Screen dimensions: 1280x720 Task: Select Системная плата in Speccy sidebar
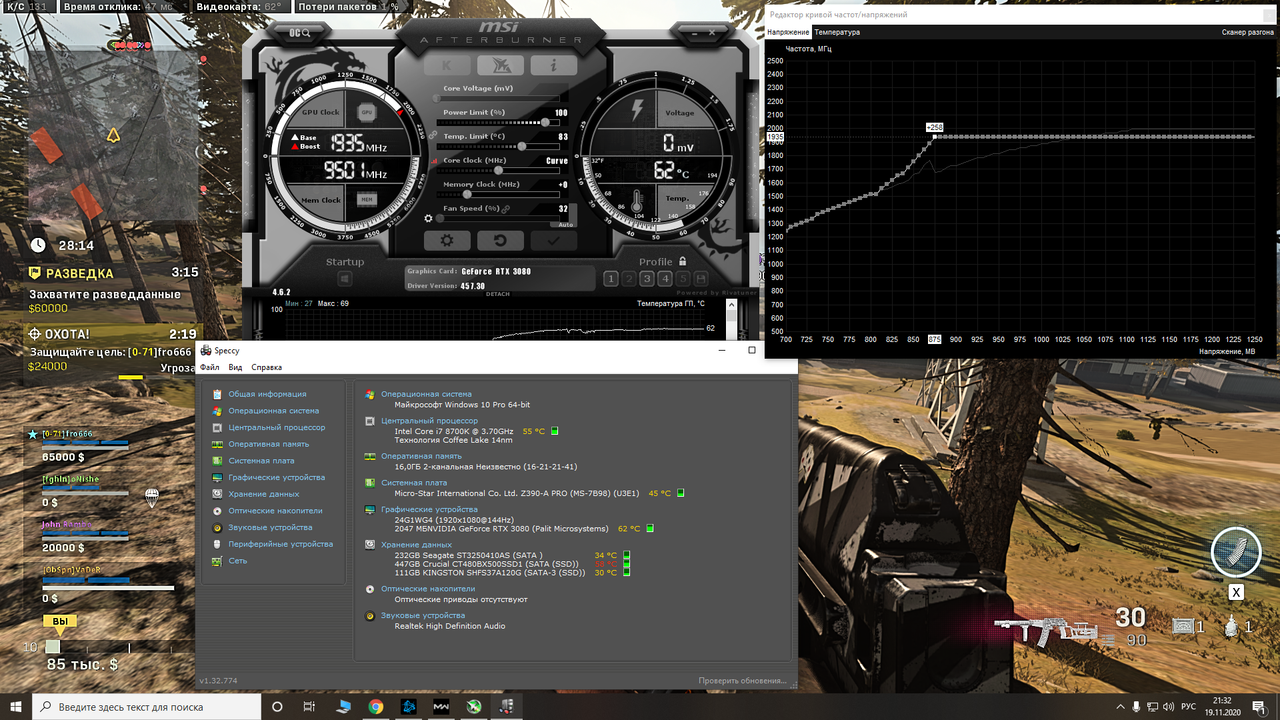(261, 461)
